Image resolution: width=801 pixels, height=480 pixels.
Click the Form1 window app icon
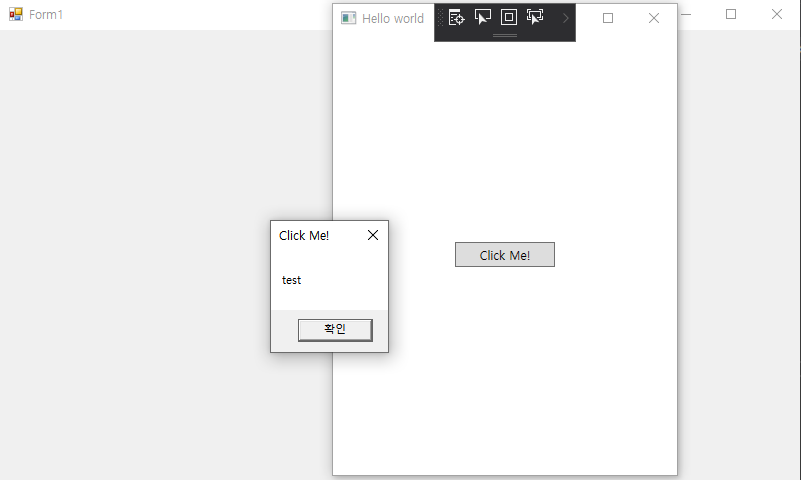[16, 14]
